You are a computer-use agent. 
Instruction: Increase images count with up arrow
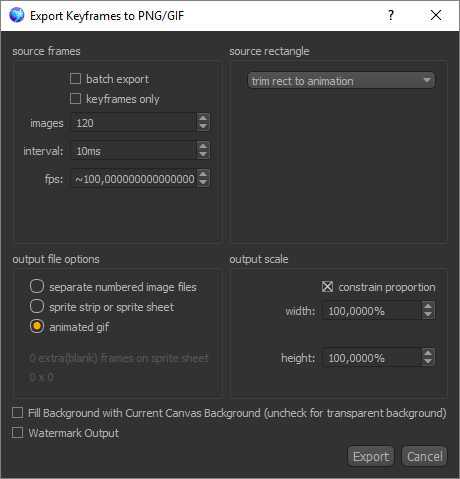[203, 118]
